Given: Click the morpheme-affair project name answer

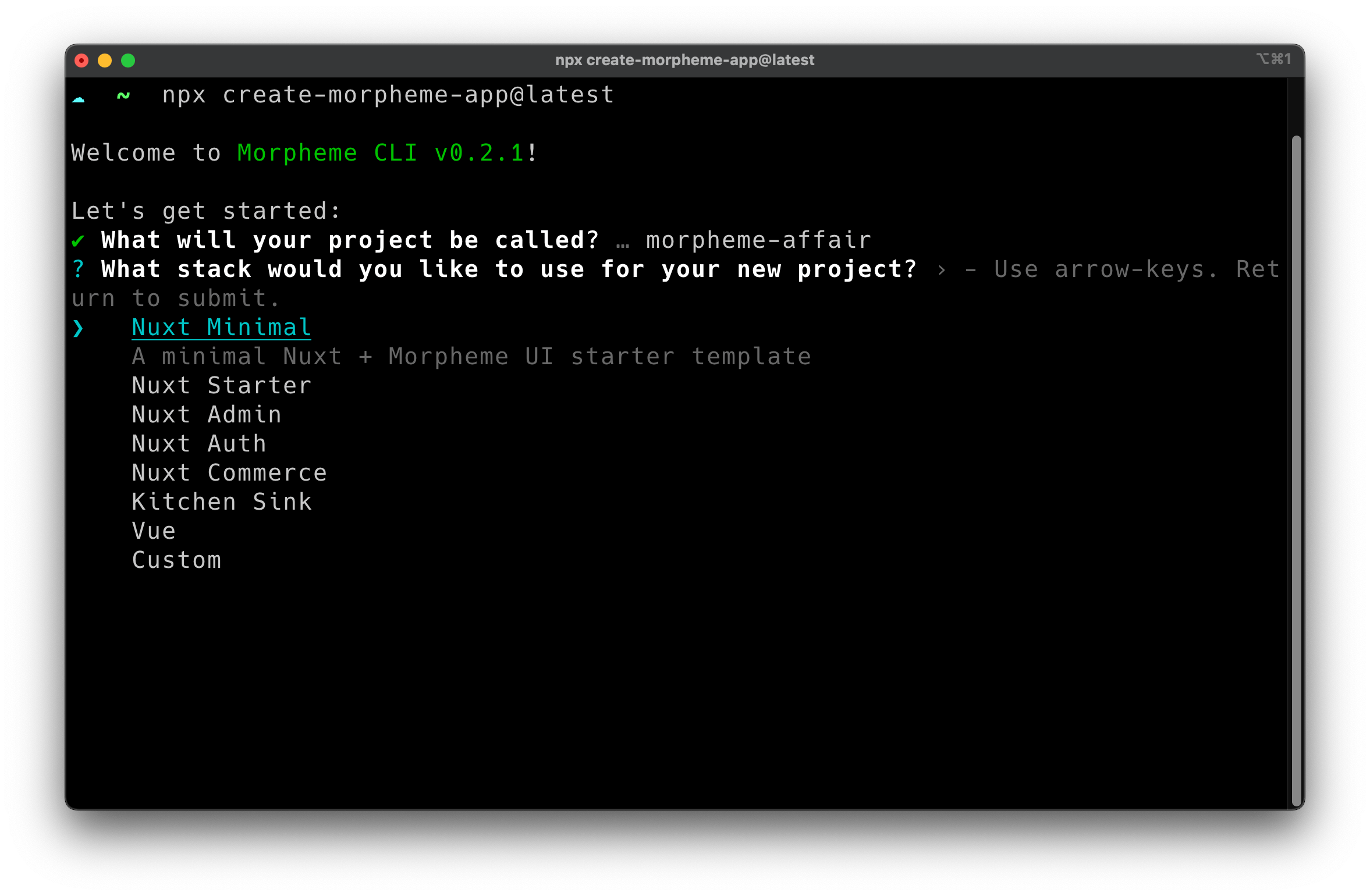Looking at the screenshot, I should point(758,240).
